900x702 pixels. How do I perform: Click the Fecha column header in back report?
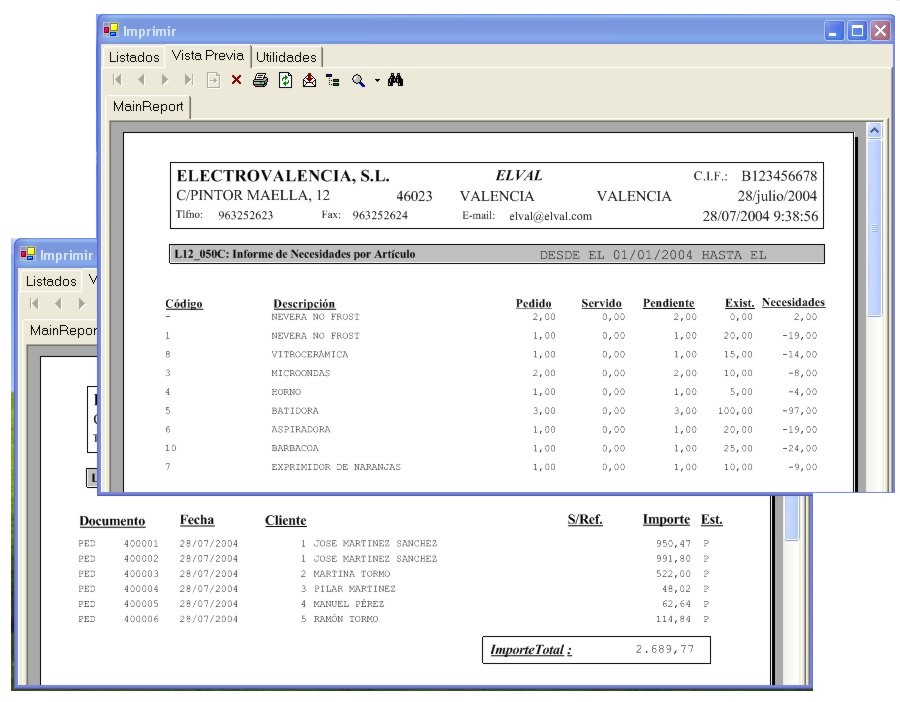197,520
